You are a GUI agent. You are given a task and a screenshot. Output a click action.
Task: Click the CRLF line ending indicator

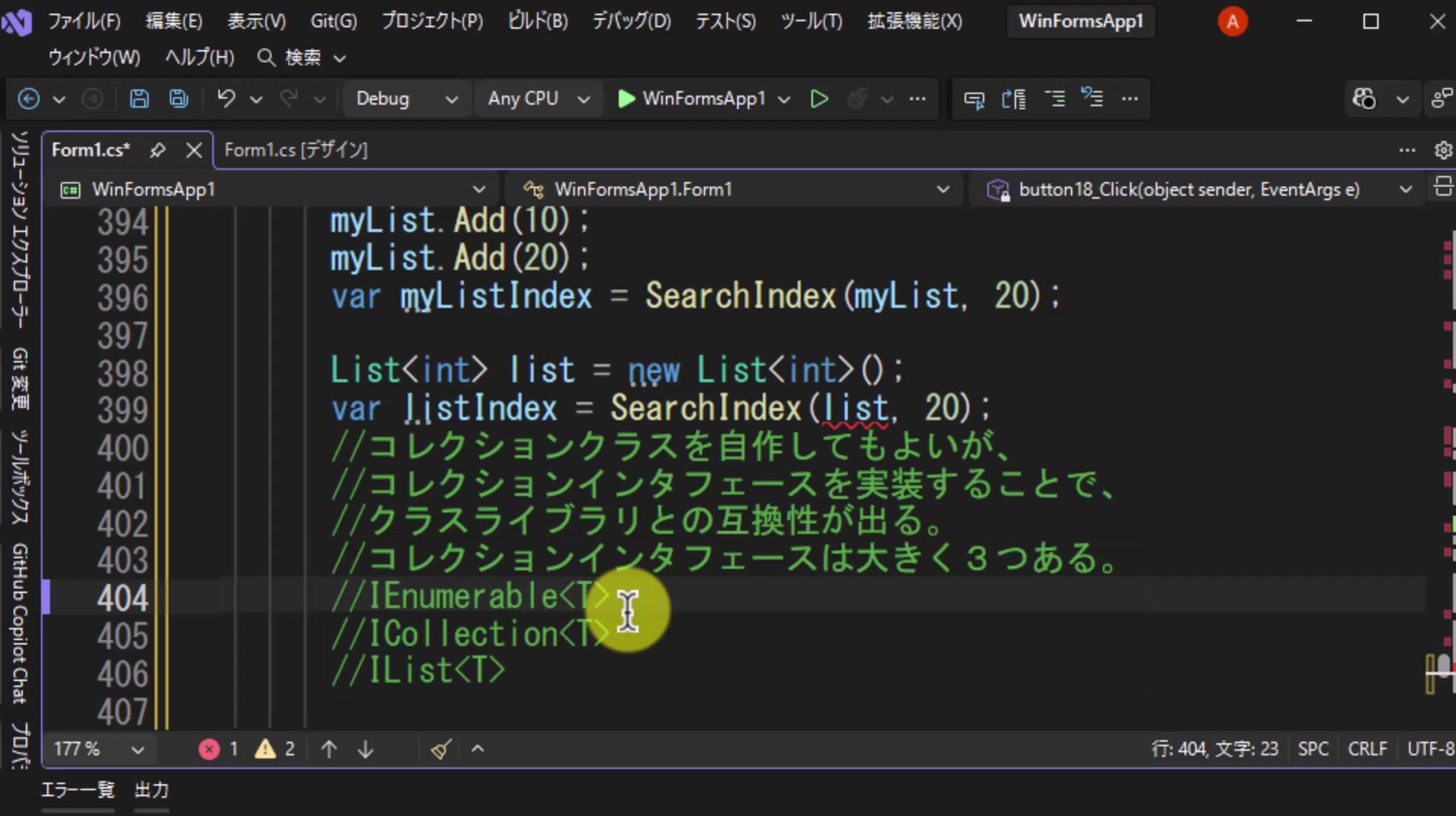tap(1367, 749)
